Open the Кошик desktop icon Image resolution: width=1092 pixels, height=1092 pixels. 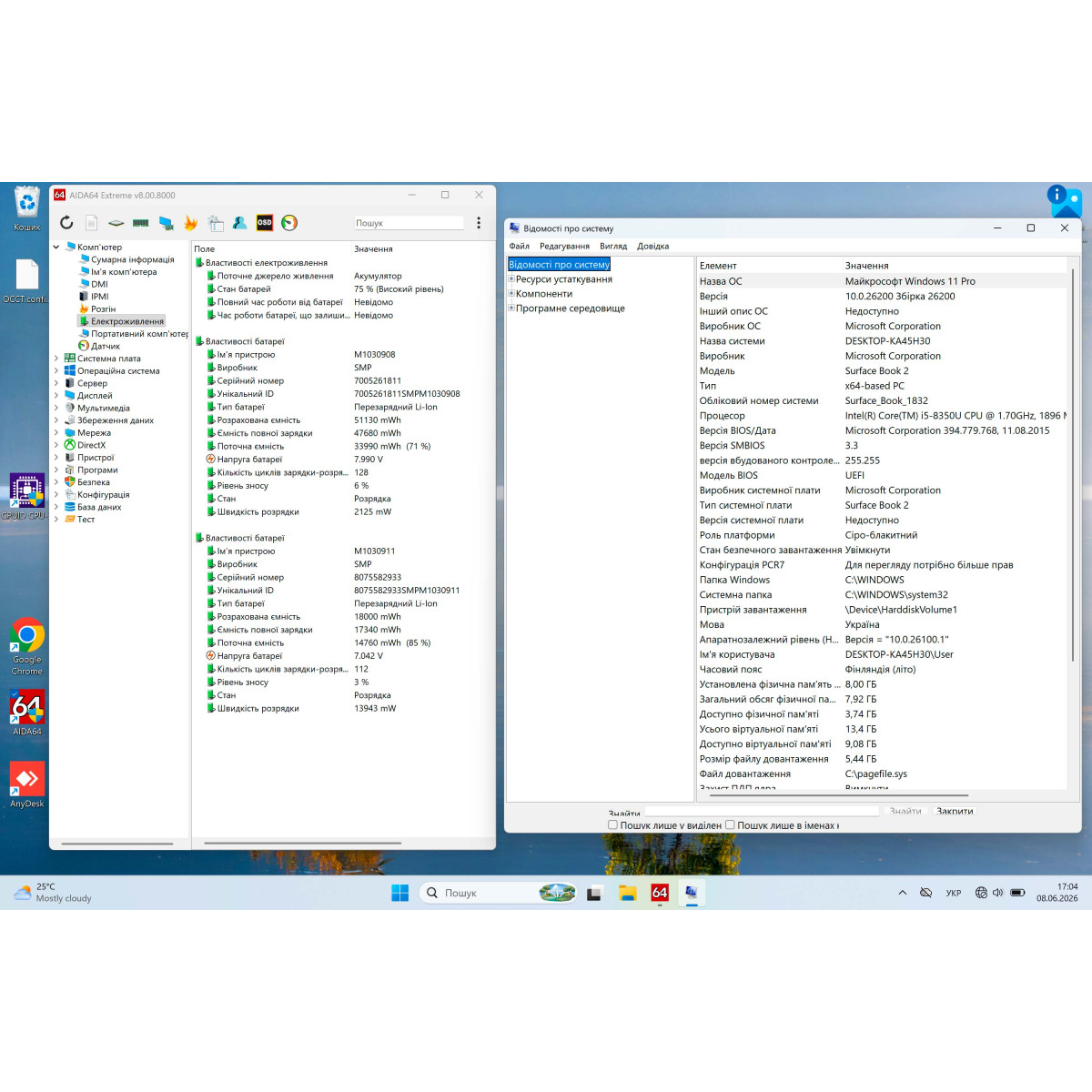click(x=27, y=208)
